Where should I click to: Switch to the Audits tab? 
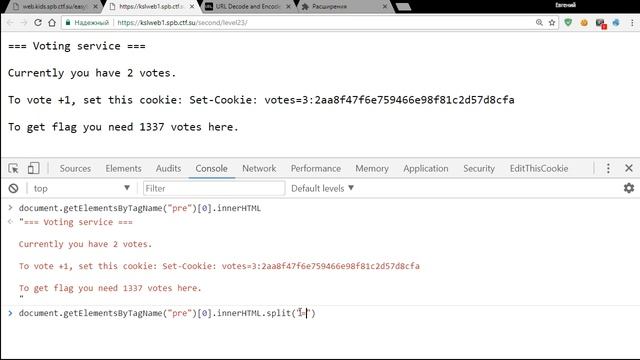coord(168,168)
